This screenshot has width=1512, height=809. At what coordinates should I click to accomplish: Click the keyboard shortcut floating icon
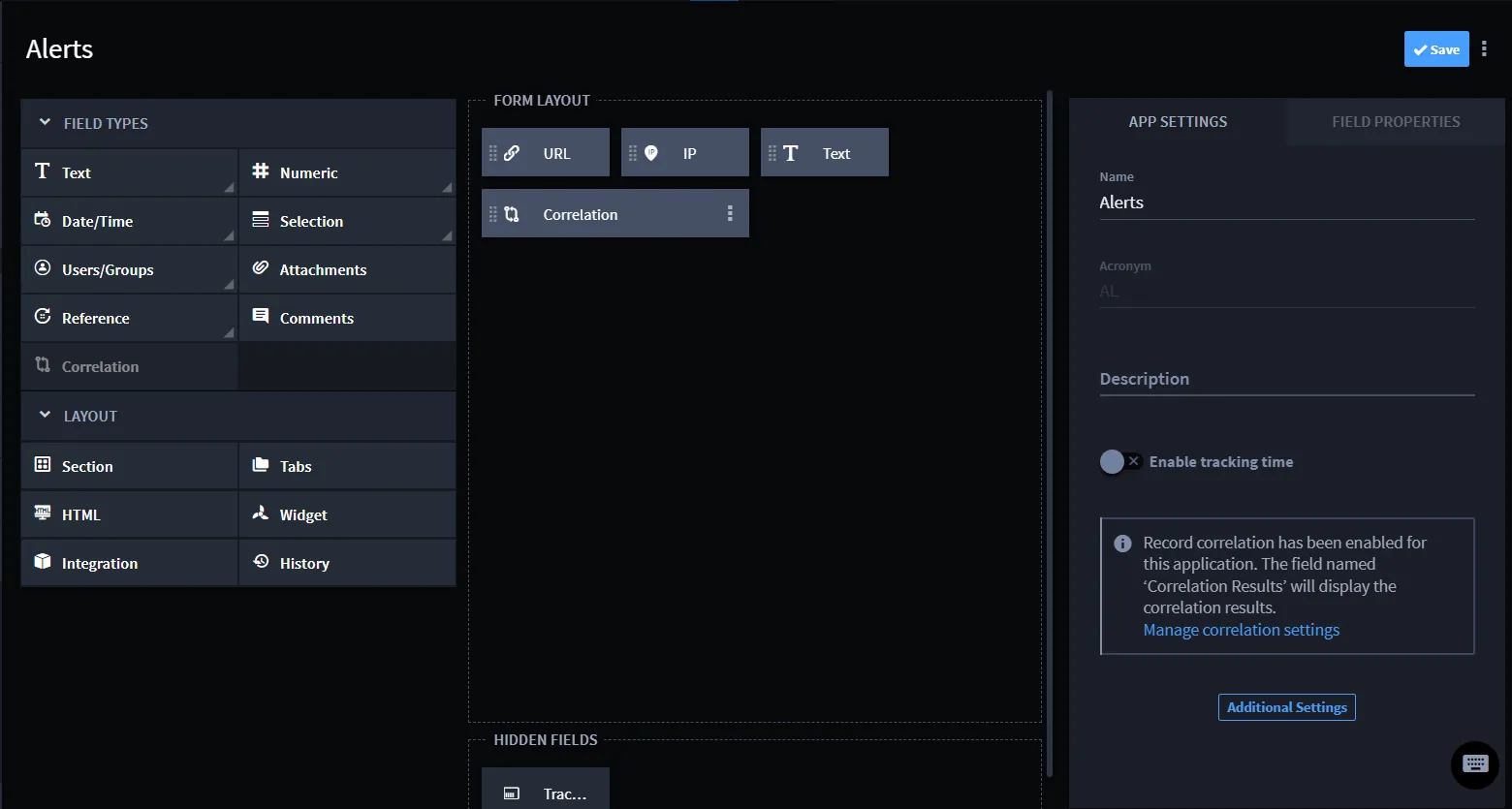pyautogui.click(x=1475, y=763)
